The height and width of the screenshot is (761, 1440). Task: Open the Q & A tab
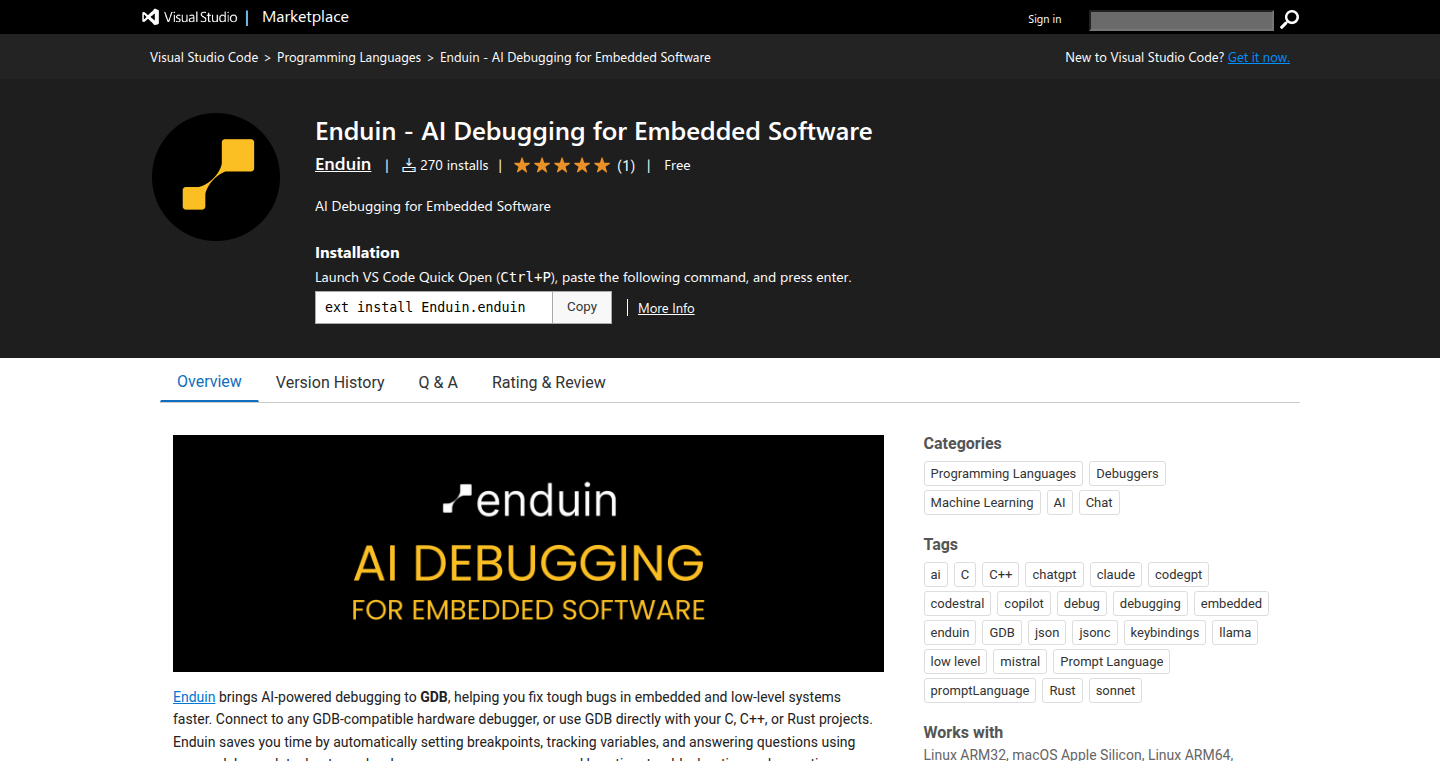(438, 382)
